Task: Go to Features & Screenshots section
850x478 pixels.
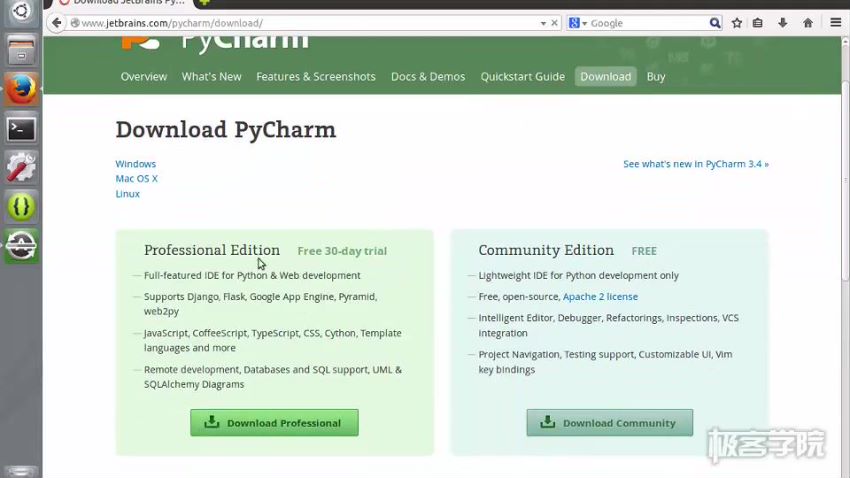Action: pos(315,76)
